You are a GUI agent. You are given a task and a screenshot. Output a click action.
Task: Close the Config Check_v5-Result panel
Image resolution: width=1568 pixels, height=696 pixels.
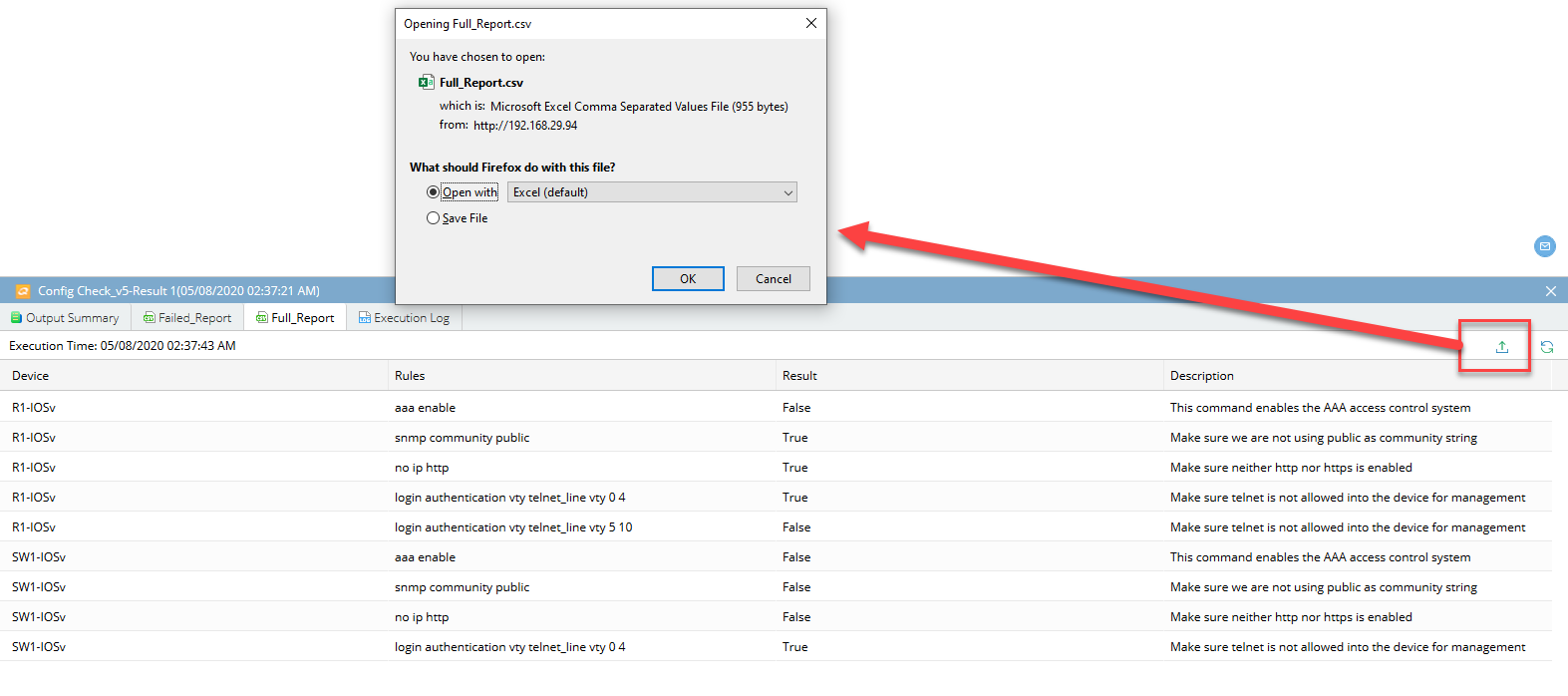[x=1551, y=291]
